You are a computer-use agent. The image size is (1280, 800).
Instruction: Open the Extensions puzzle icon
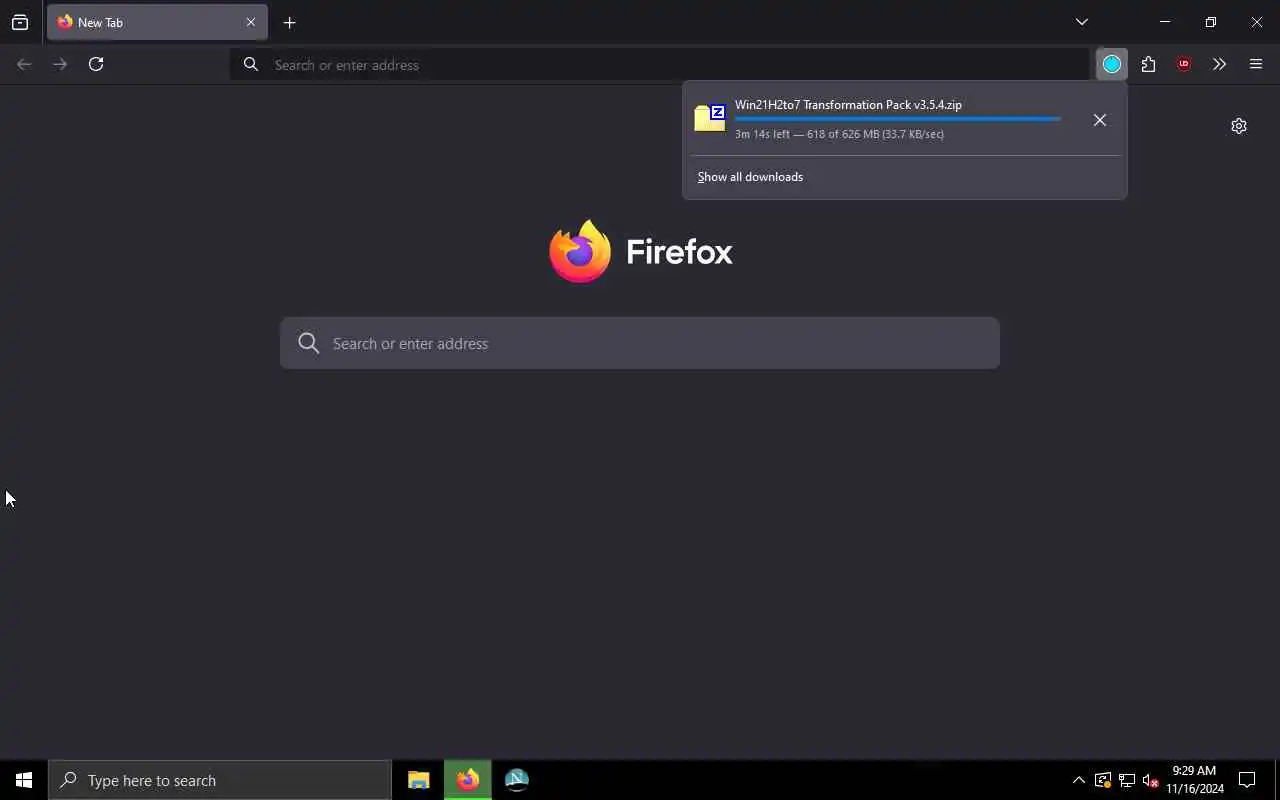click(1148, 64)
